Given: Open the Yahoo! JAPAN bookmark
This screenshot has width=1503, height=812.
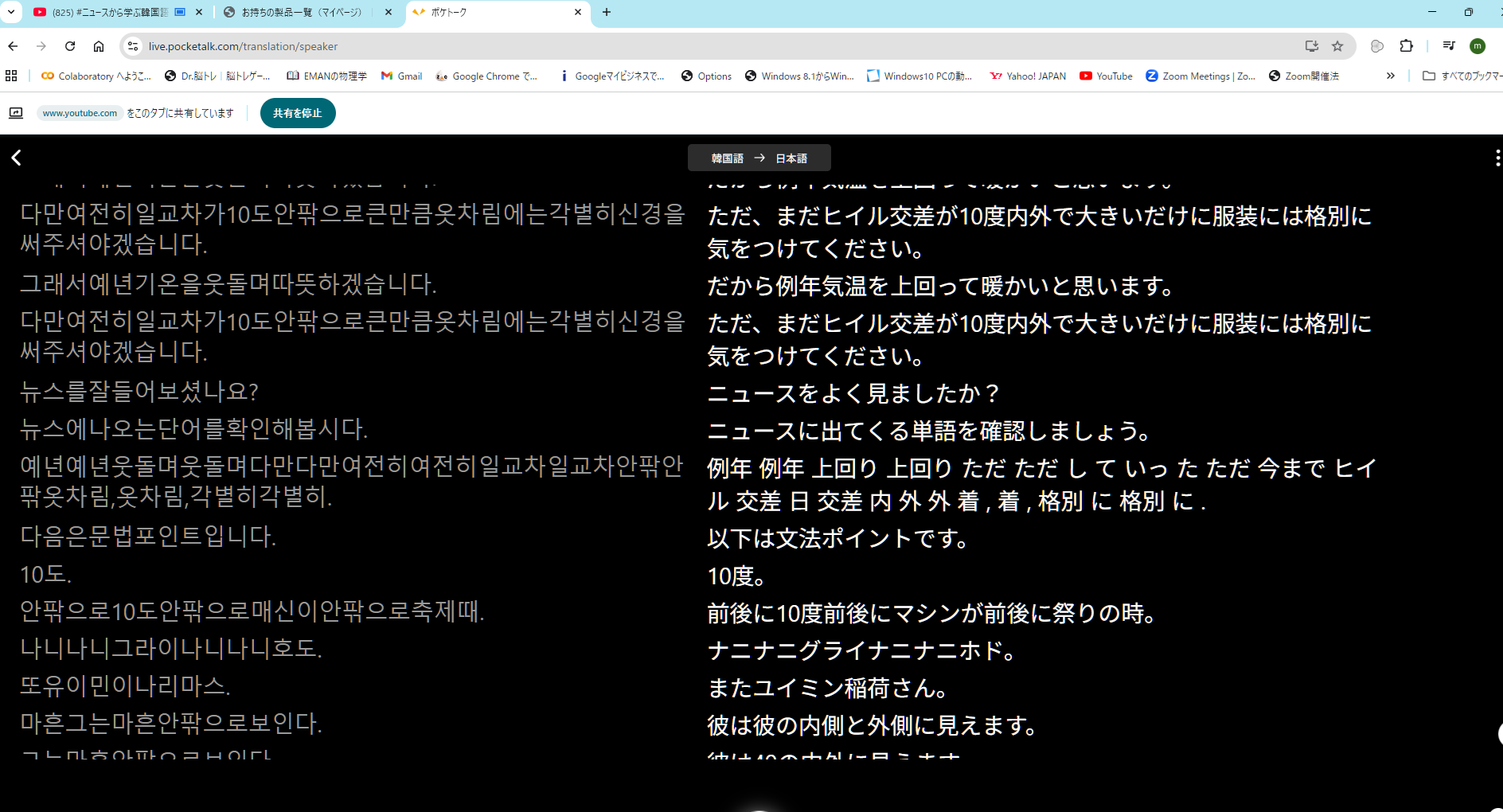Looking at the screenshot, I should coord(1028,76).
